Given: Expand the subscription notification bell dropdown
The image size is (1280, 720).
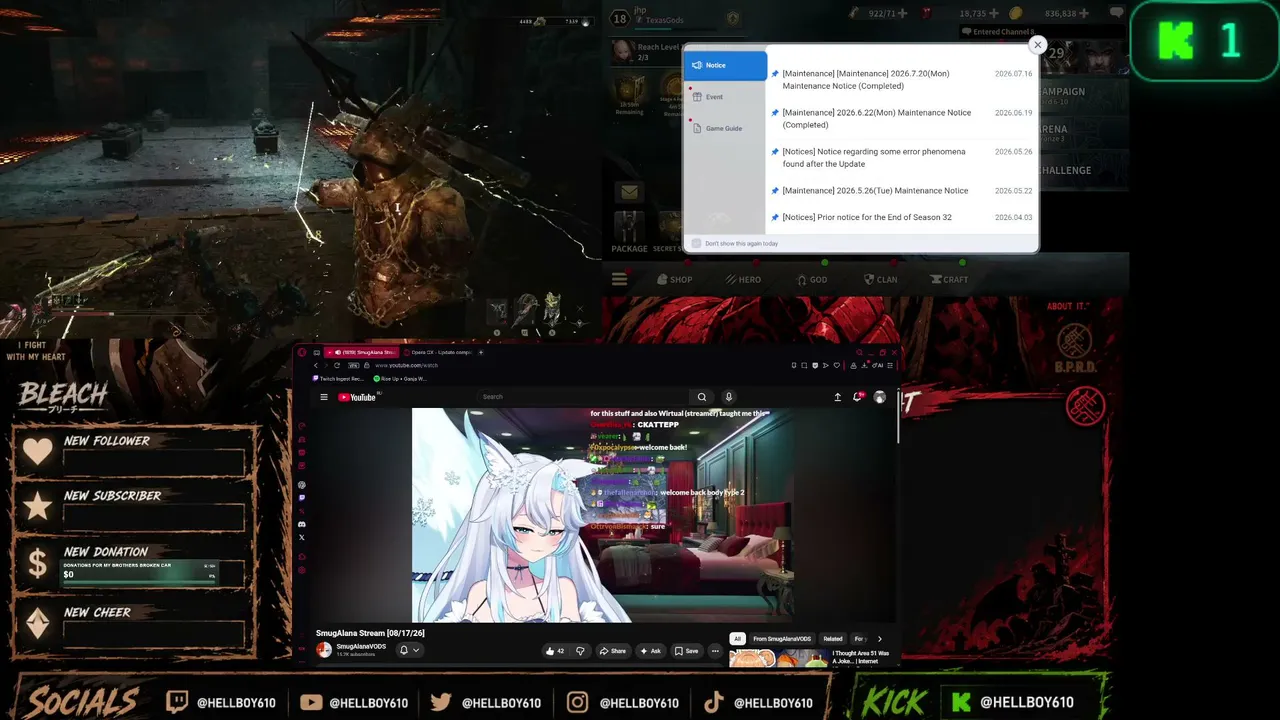Looking at the screenshot, I should tap(409, 650).
